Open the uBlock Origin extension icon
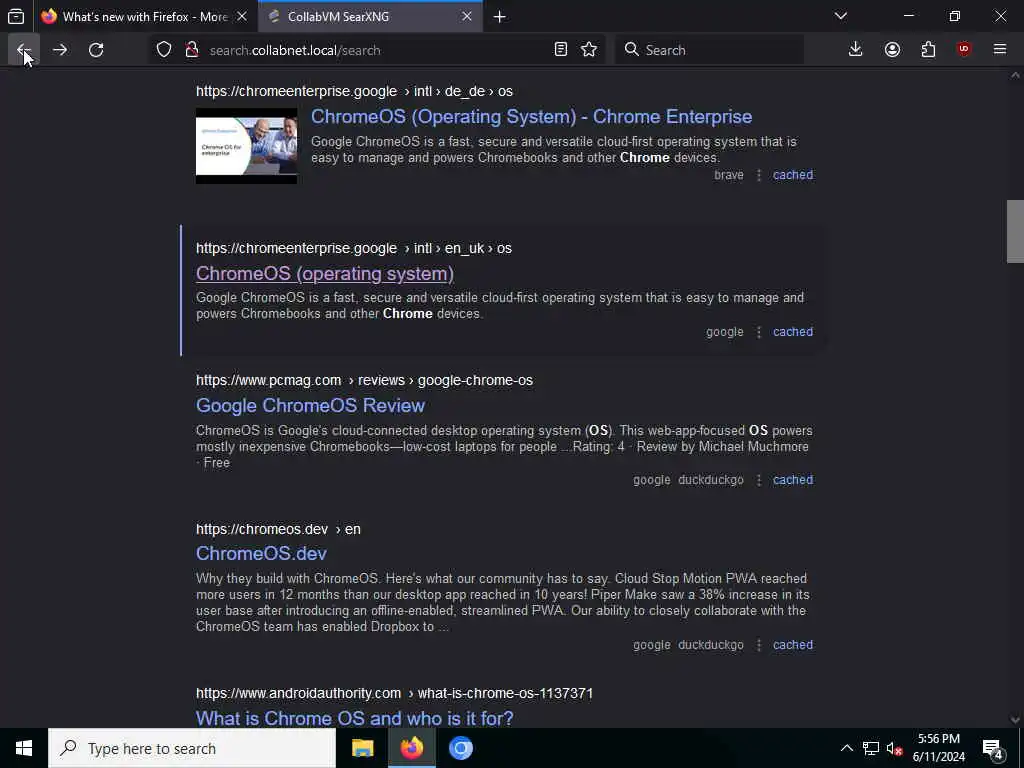Screen dimensions: 1024x768 [964, 50]
